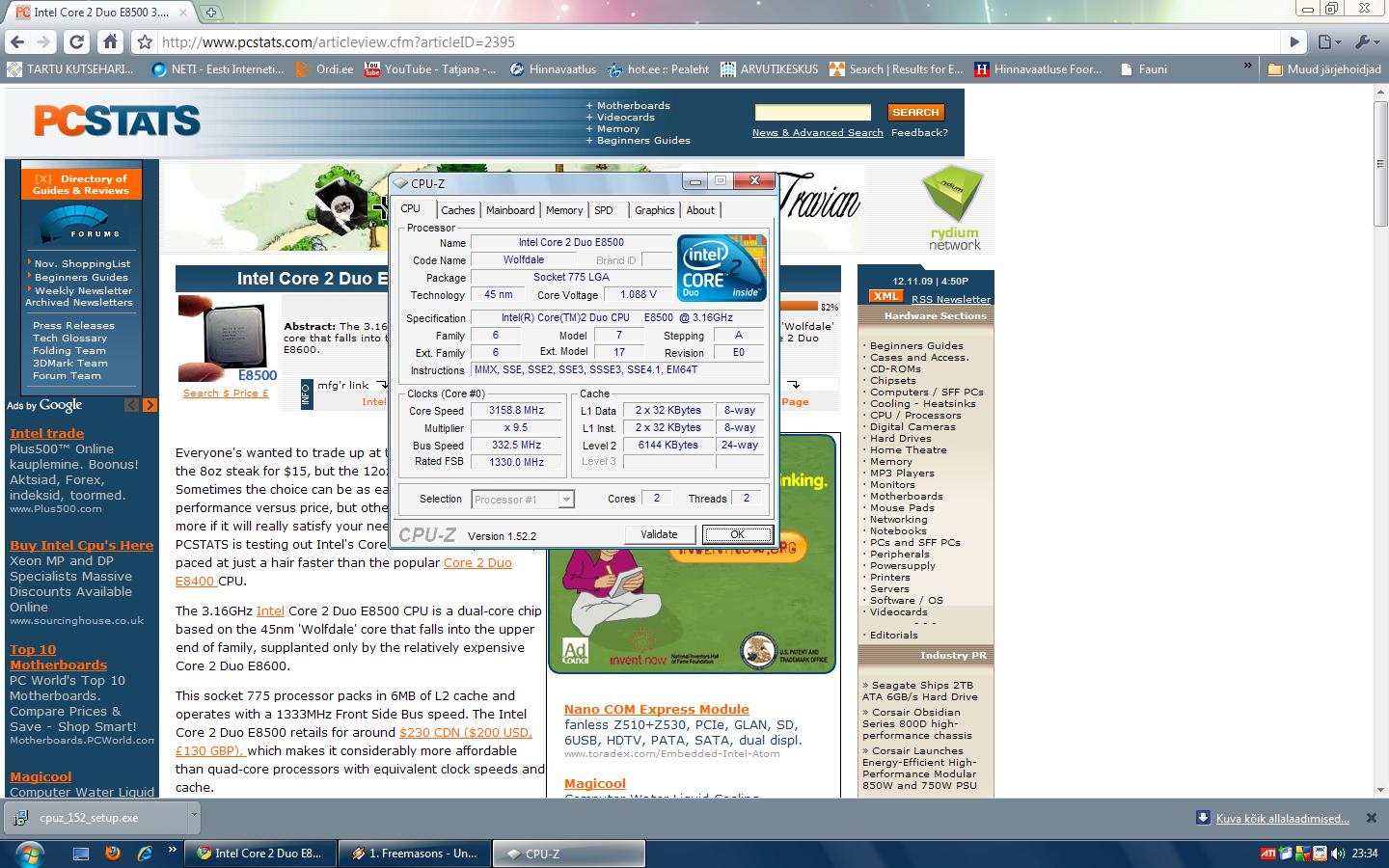Click the browser Forward arrow
Image resolution: width=1389 pixels, height=868 pixels.
tap(43, 41)
